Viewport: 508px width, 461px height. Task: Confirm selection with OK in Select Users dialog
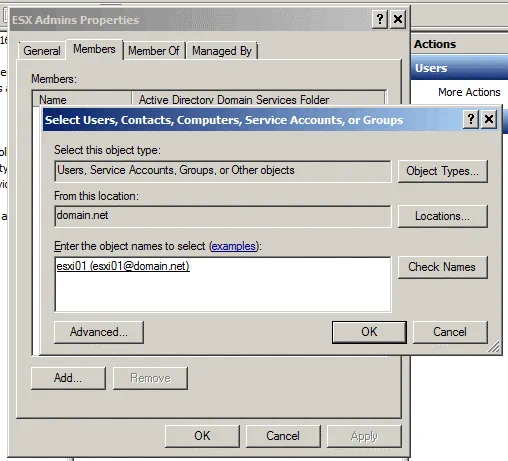(x=369, y=332)
